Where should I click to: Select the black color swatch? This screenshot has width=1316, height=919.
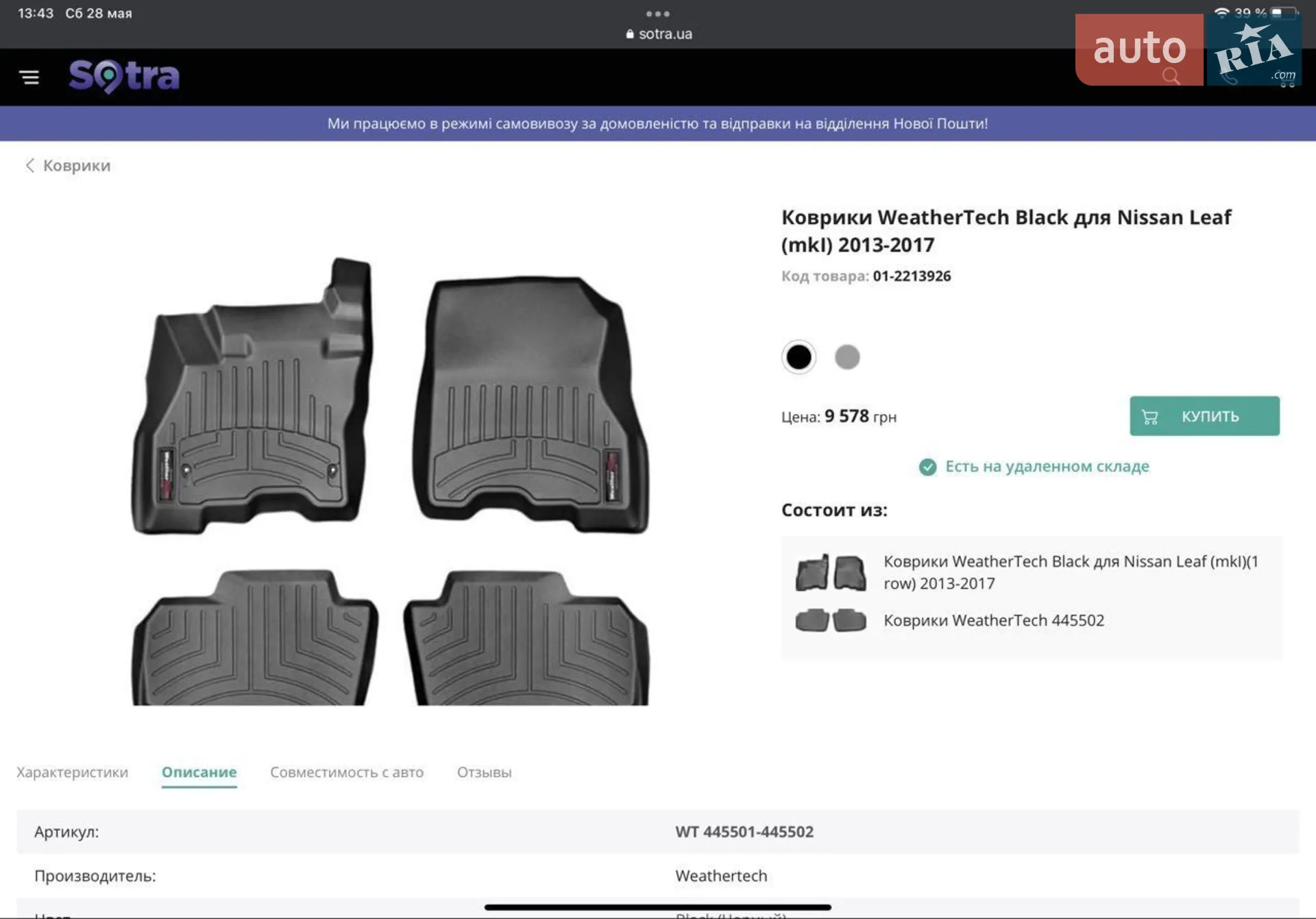click(x=799, y=356)
